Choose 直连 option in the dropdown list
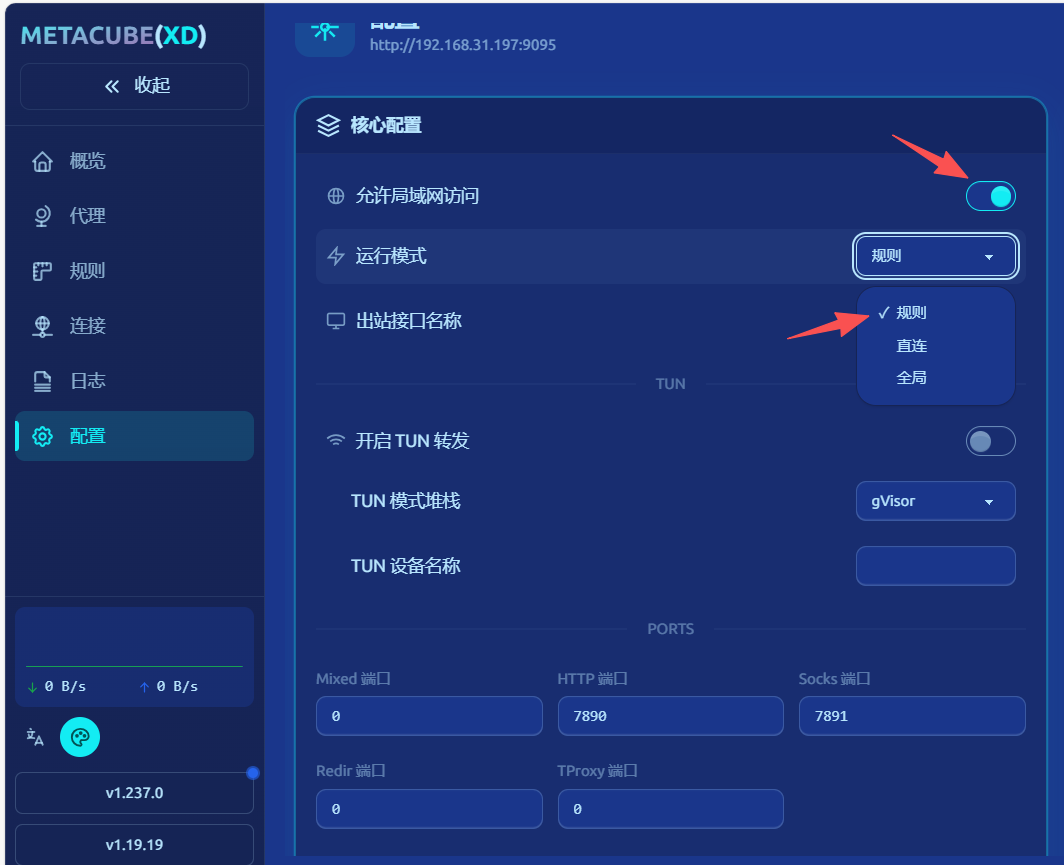 point(935,346)
